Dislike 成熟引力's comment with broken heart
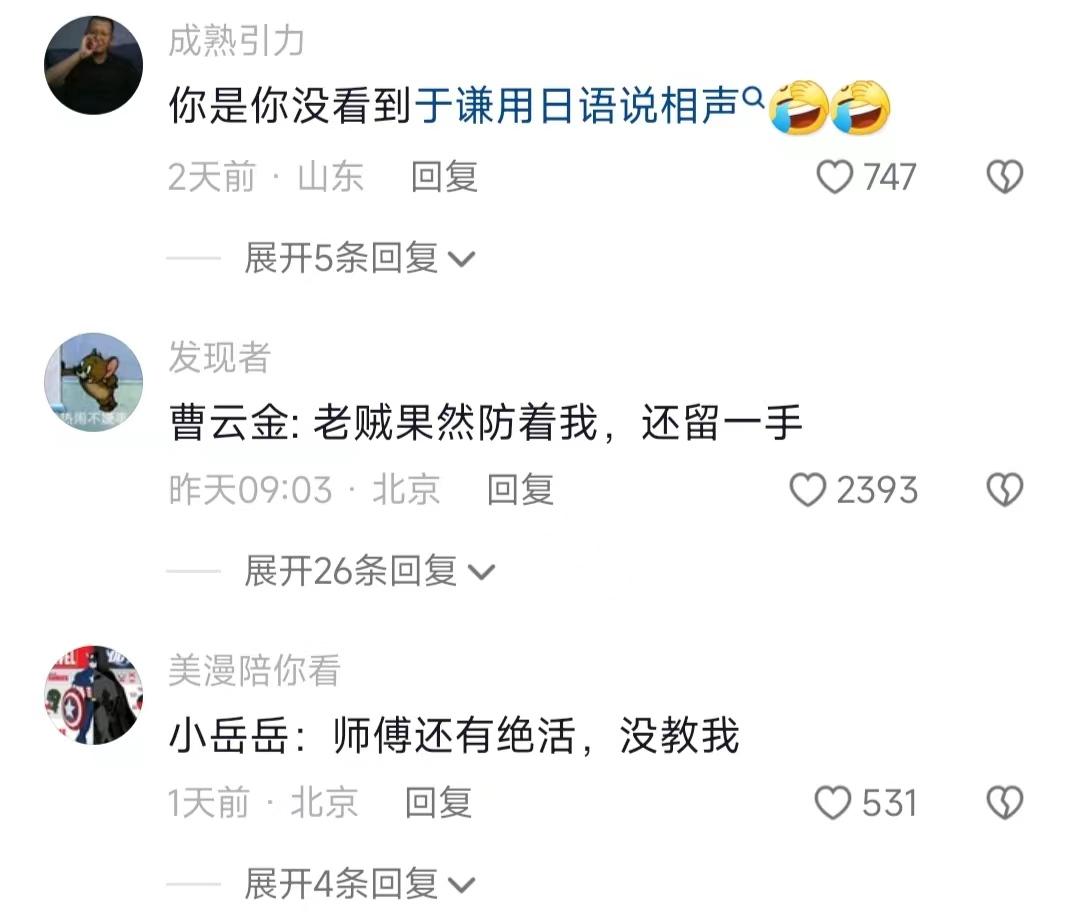1080x915 pixels. (x=1005, y=177)
